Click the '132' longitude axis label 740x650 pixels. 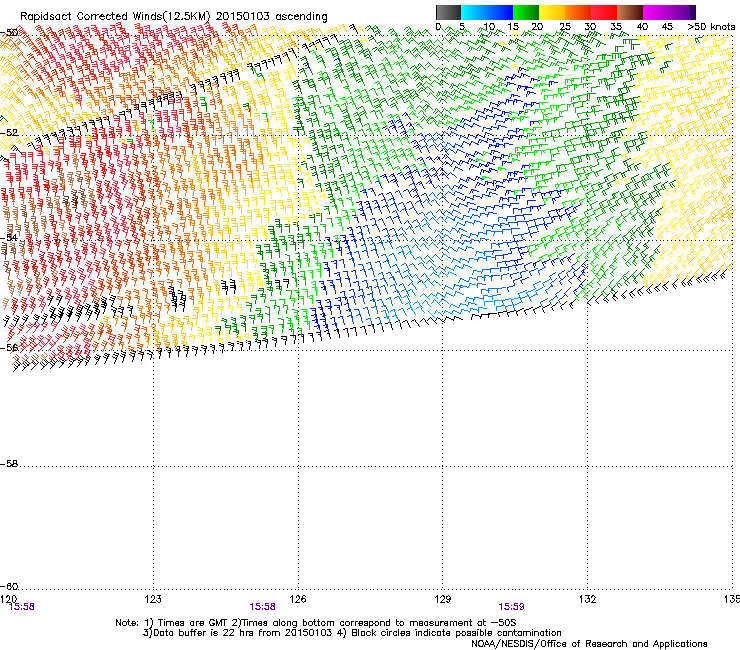click(588, 599)
